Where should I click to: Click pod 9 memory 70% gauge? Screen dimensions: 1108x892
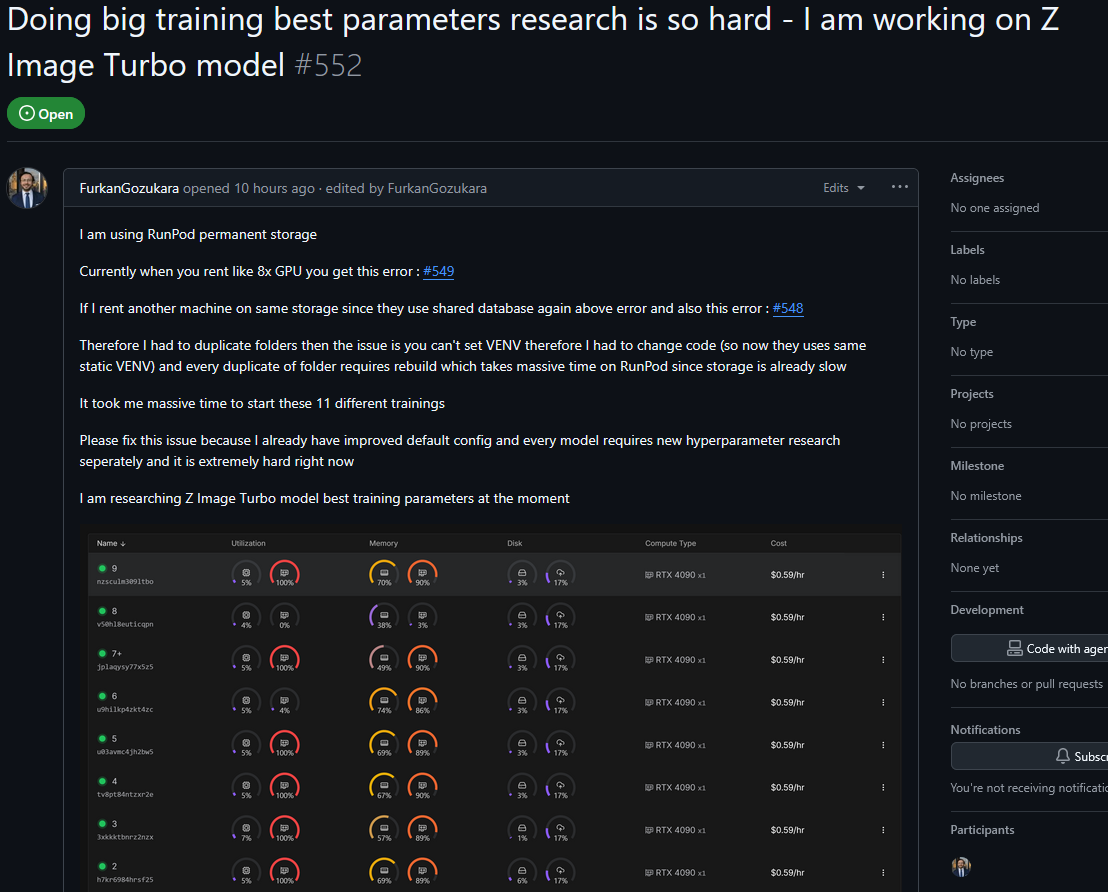(384, 574)
